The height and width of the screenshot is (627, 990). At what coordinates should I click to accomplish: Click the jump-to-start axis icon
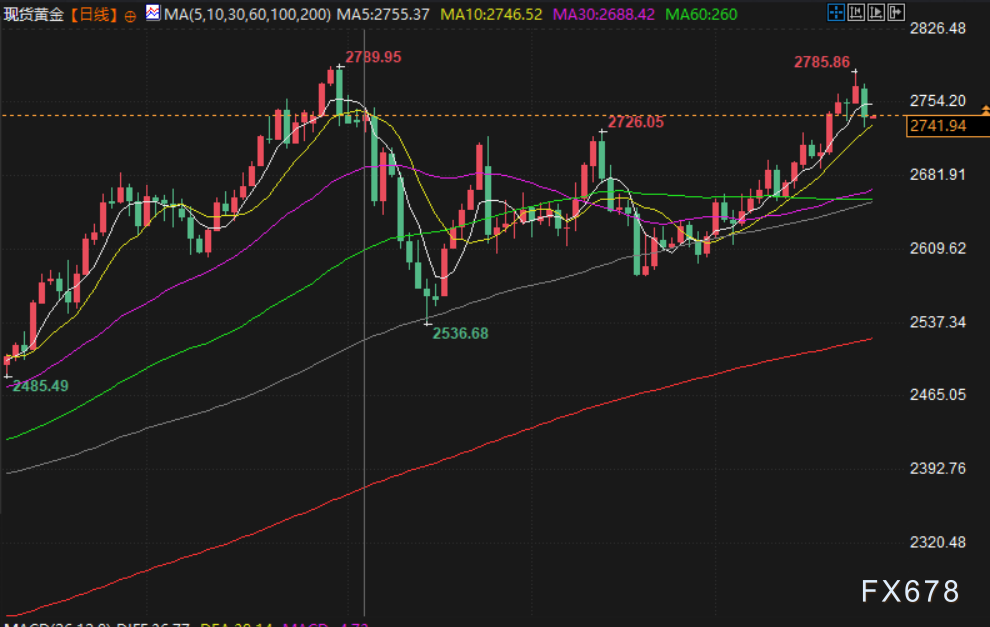click(854, 13)
